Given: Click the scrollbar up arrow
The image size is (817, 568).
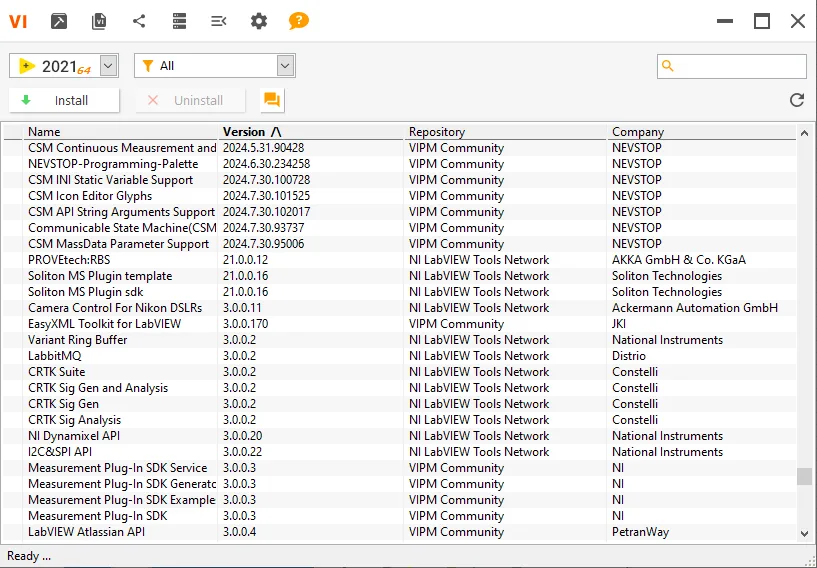Looking at the screenshot, I should coord(804,133).
